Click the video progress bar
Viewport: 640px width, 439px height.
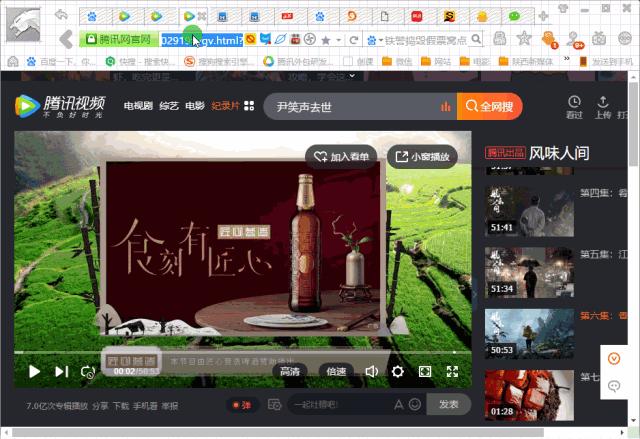(242, 352)
